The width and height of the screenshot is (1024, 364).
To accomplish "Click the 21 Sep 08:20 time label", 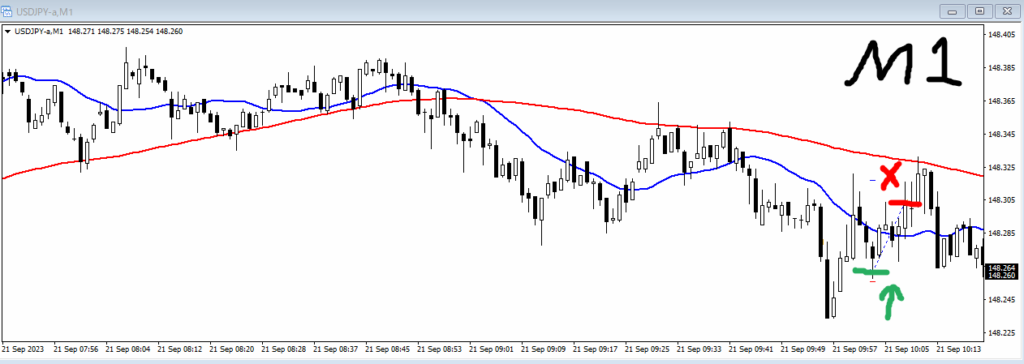I will pyautogui.click(x=231, y=349).
